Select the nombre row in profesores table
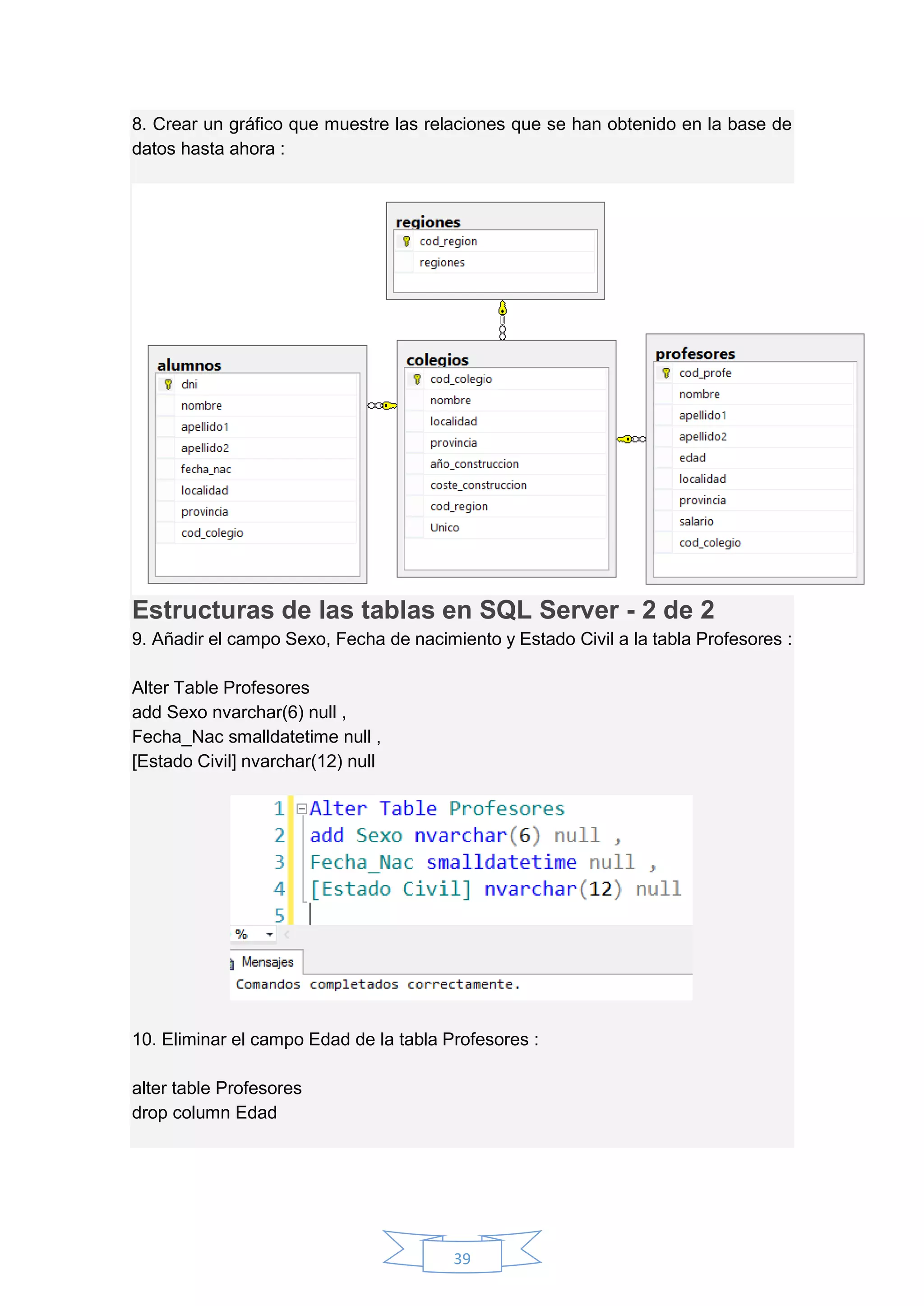 coord(754,394)
